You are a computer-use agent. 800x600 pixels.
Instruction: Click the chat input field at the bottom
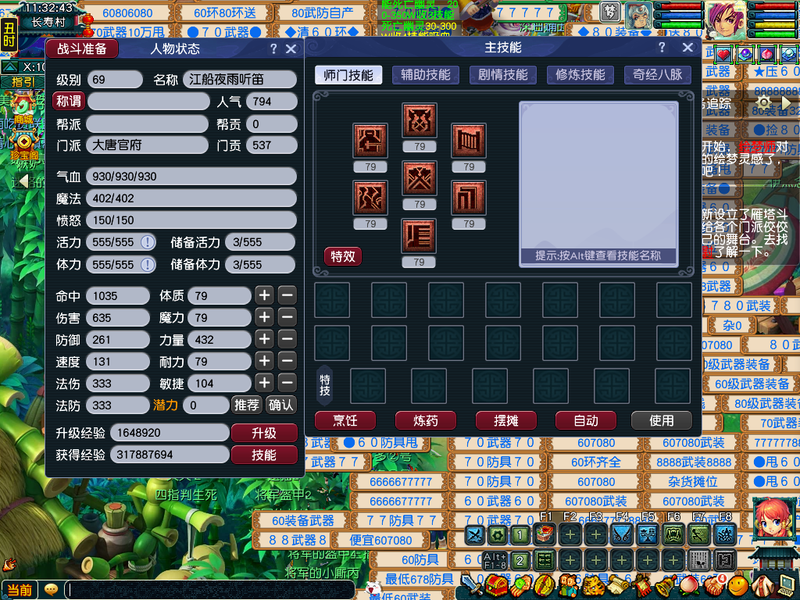click(210, 590)
